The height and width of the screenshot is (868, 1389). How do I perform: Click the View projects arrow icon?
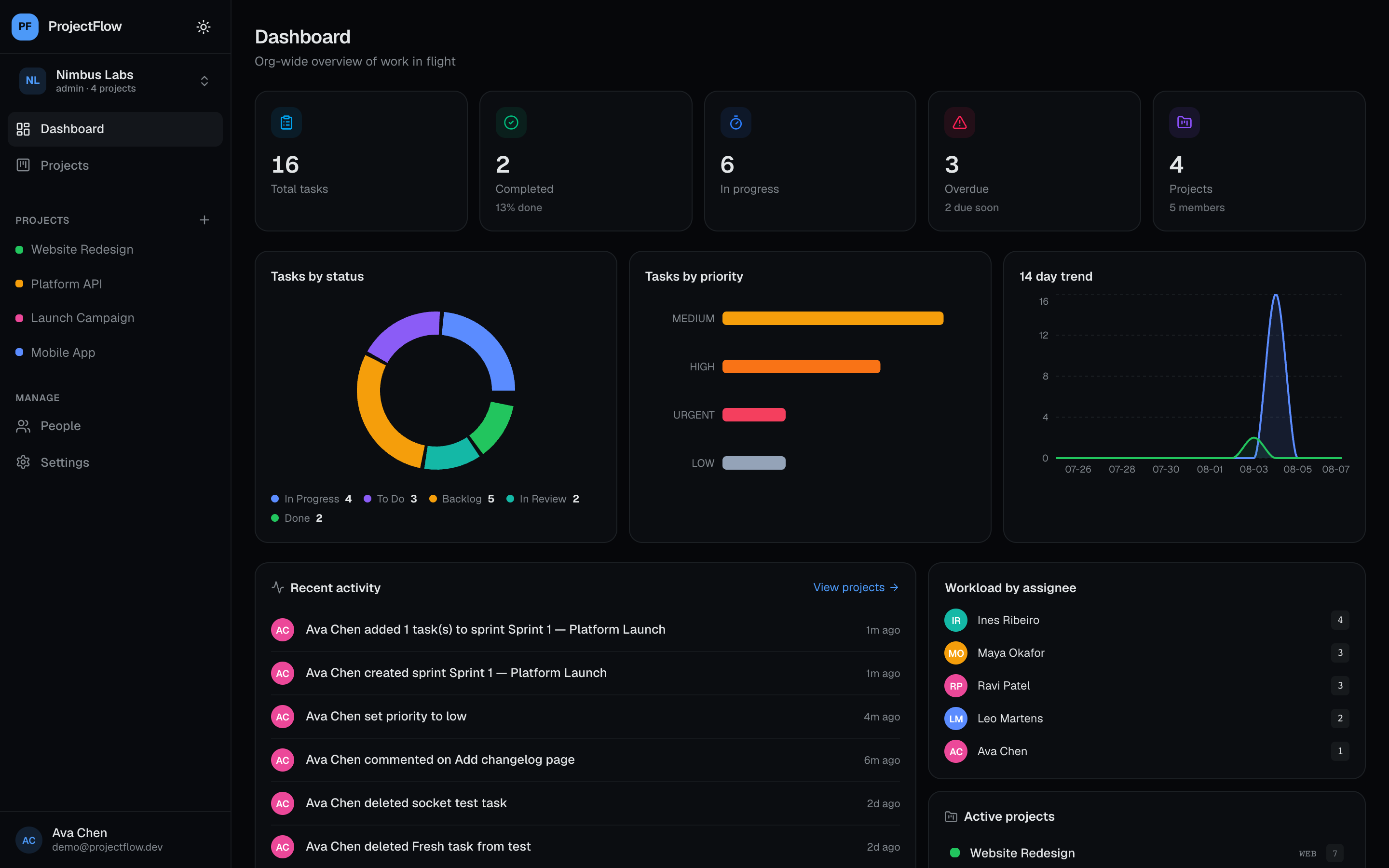coord(894,587)
